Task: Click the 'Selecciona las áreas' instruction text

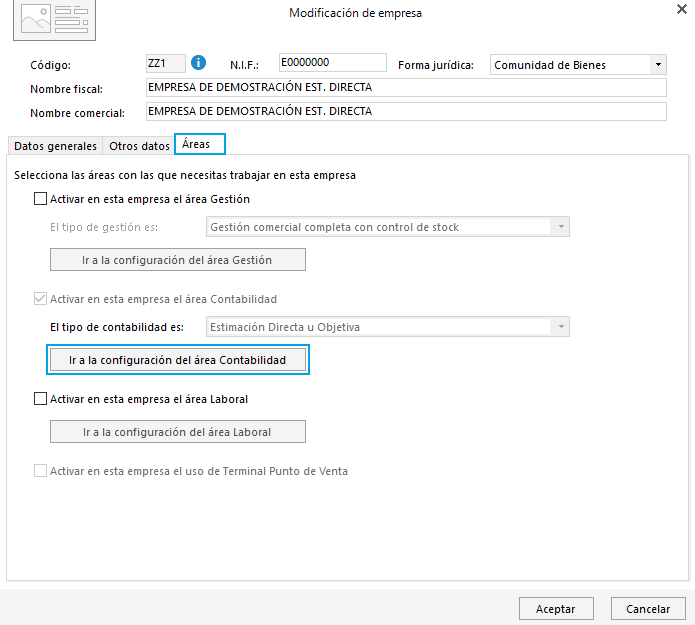Action: pos(185,175)
